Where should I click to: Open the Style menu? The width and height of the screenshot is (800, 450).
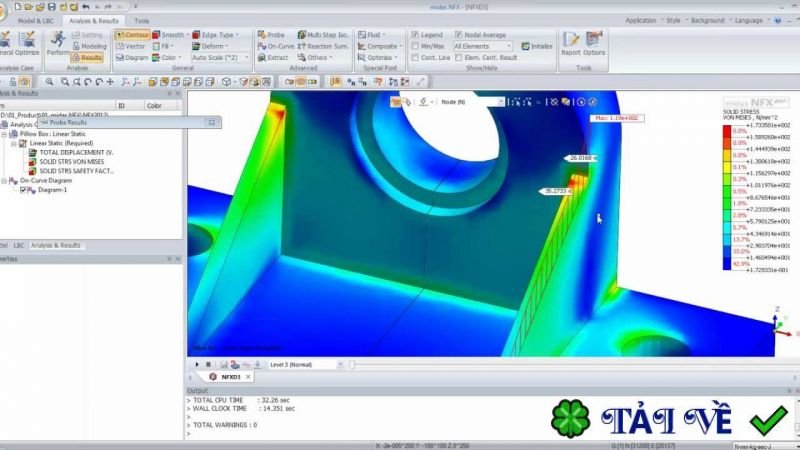(x=673, y=20)
